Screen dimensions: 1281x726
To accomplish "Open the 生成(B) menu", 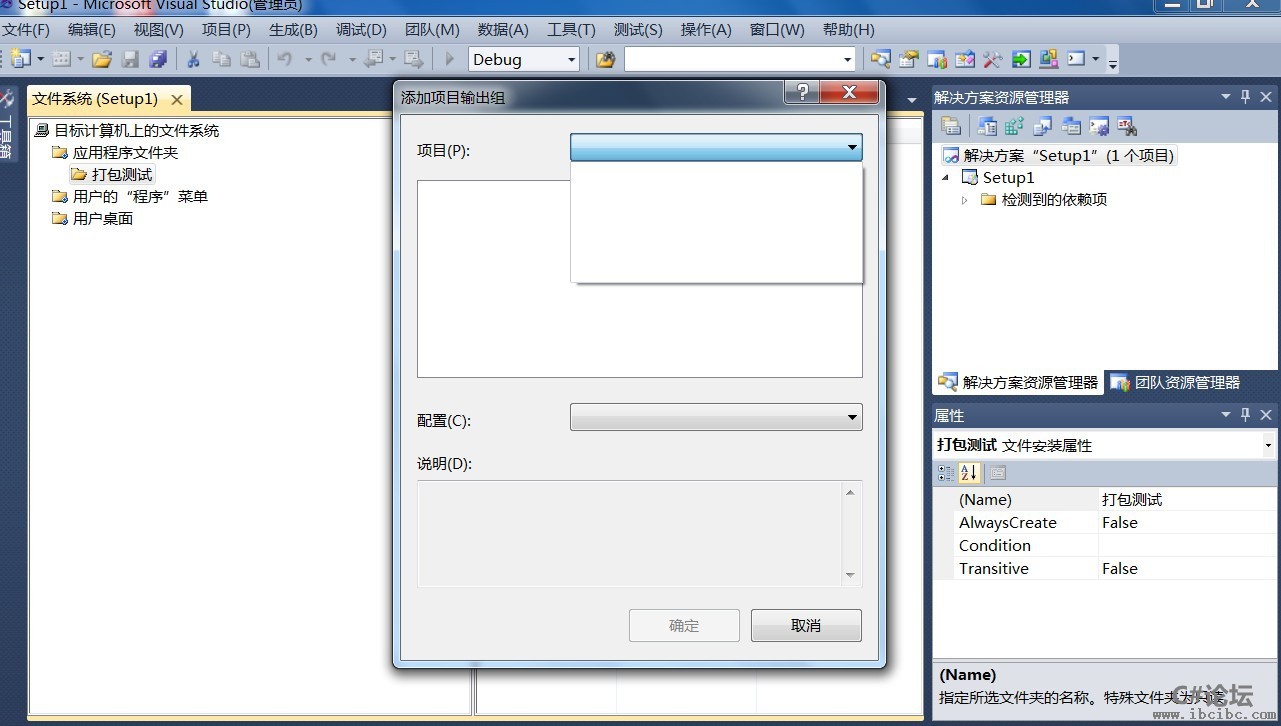I will click(293, 29).
